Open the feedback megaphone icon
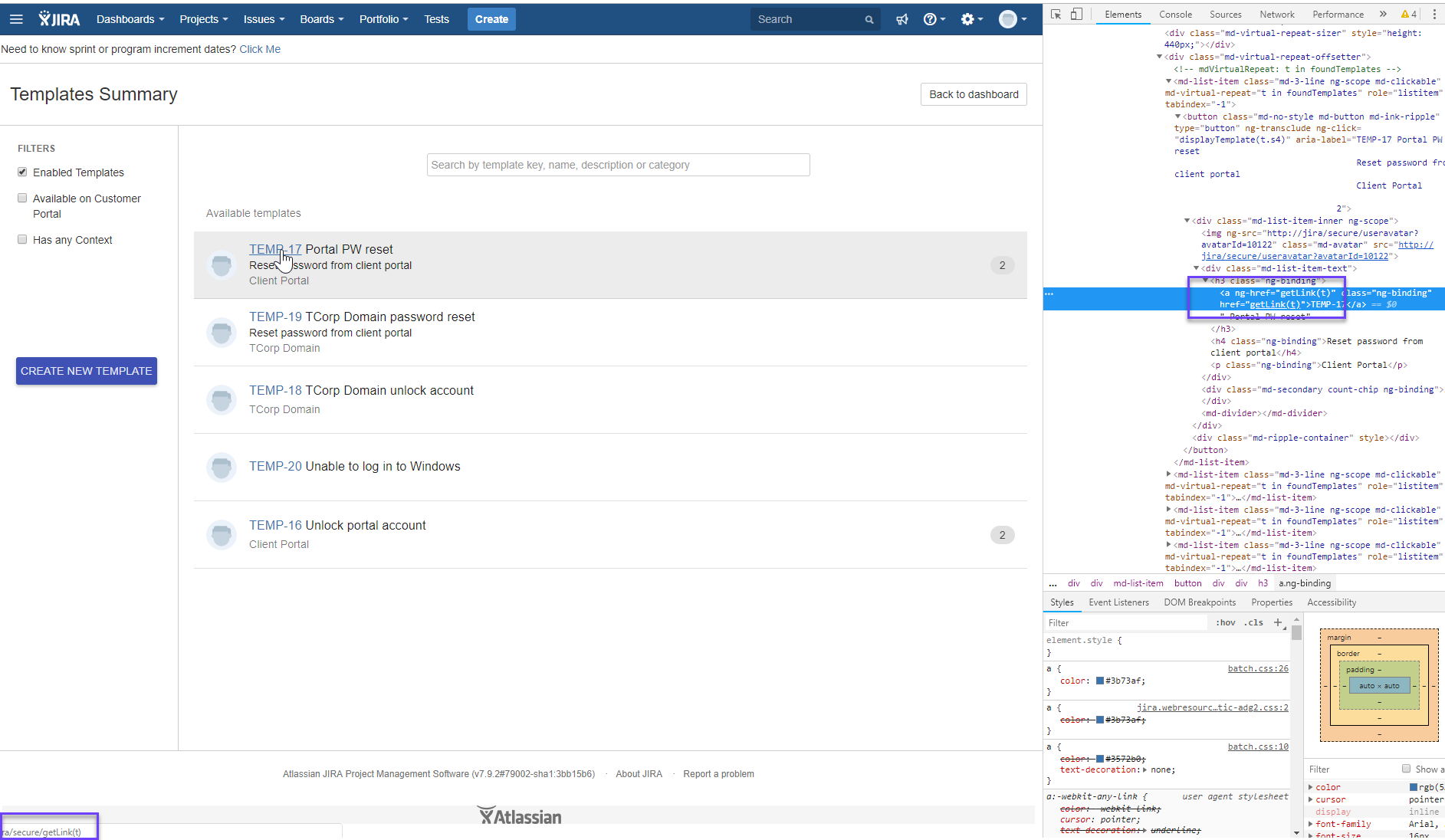This screenshot has height=840, width=1445. point(902,19)
